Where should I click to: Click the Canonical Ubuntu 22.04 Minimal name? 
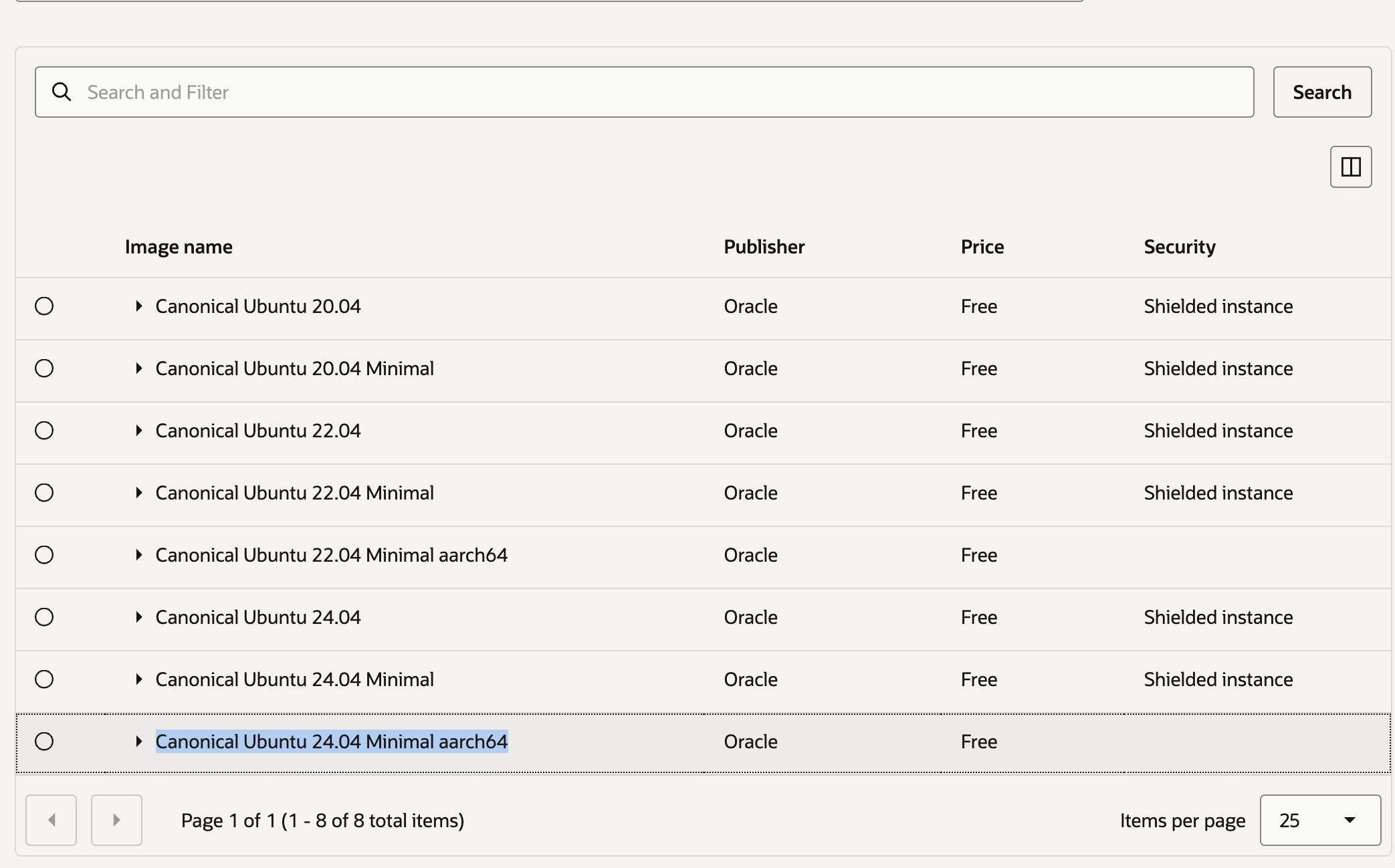pos(295,493)
